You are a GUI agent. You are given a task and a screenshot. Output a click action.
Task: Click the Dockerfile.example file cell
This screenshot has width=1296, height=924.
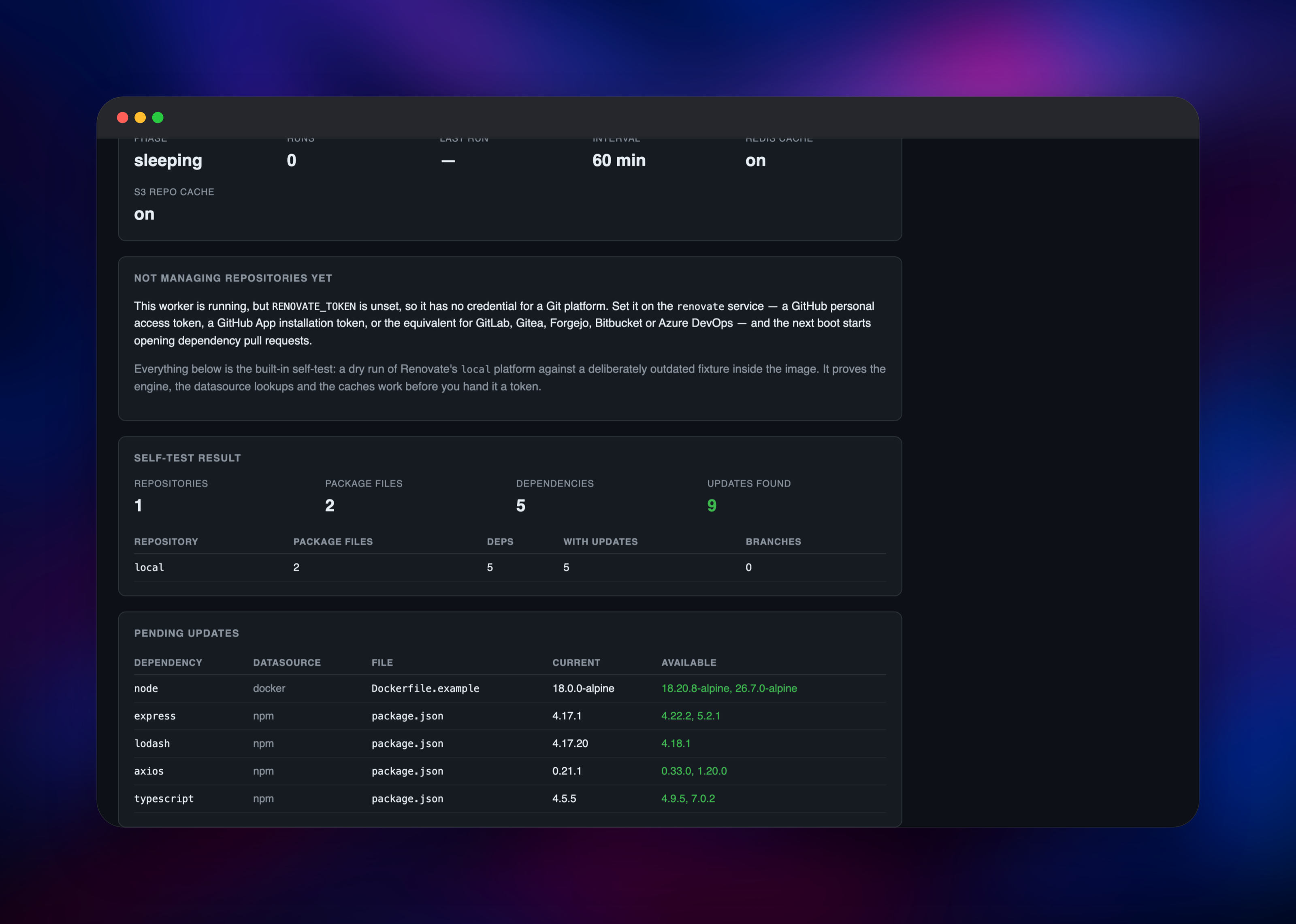pyautogui.click(x=425, y=688)
